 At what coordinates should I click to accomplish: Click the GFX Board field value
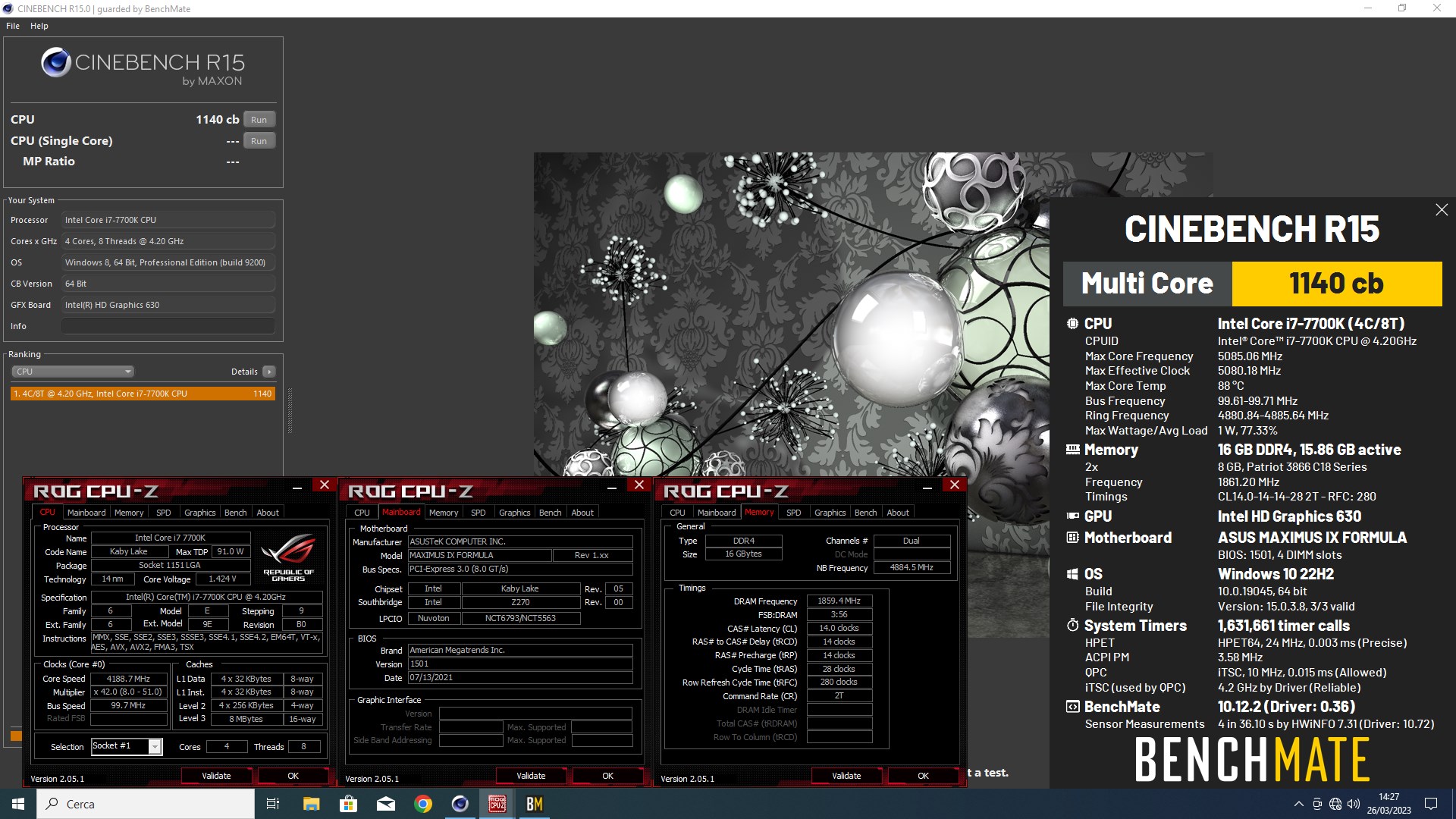pyautogui.click(x=168, y=305)
